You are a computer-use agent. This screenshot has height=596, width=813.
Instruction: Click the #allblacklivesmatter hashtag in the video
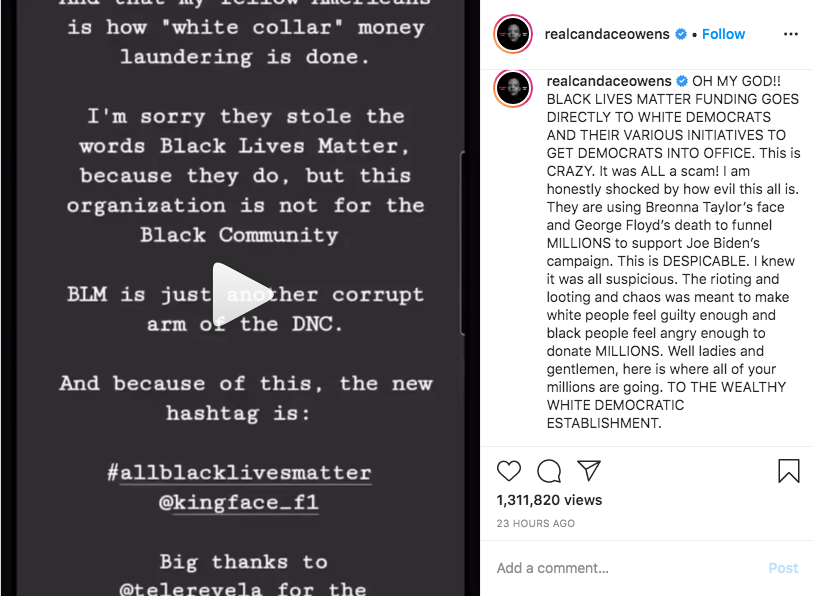click(239, 472)
